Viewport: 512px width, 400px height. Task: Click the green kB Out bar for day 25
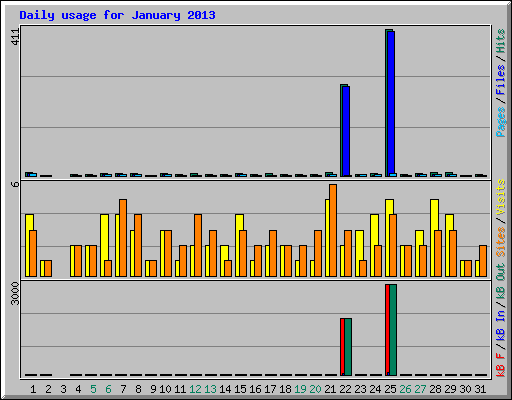pyautogui.click(x=393, y=330)
